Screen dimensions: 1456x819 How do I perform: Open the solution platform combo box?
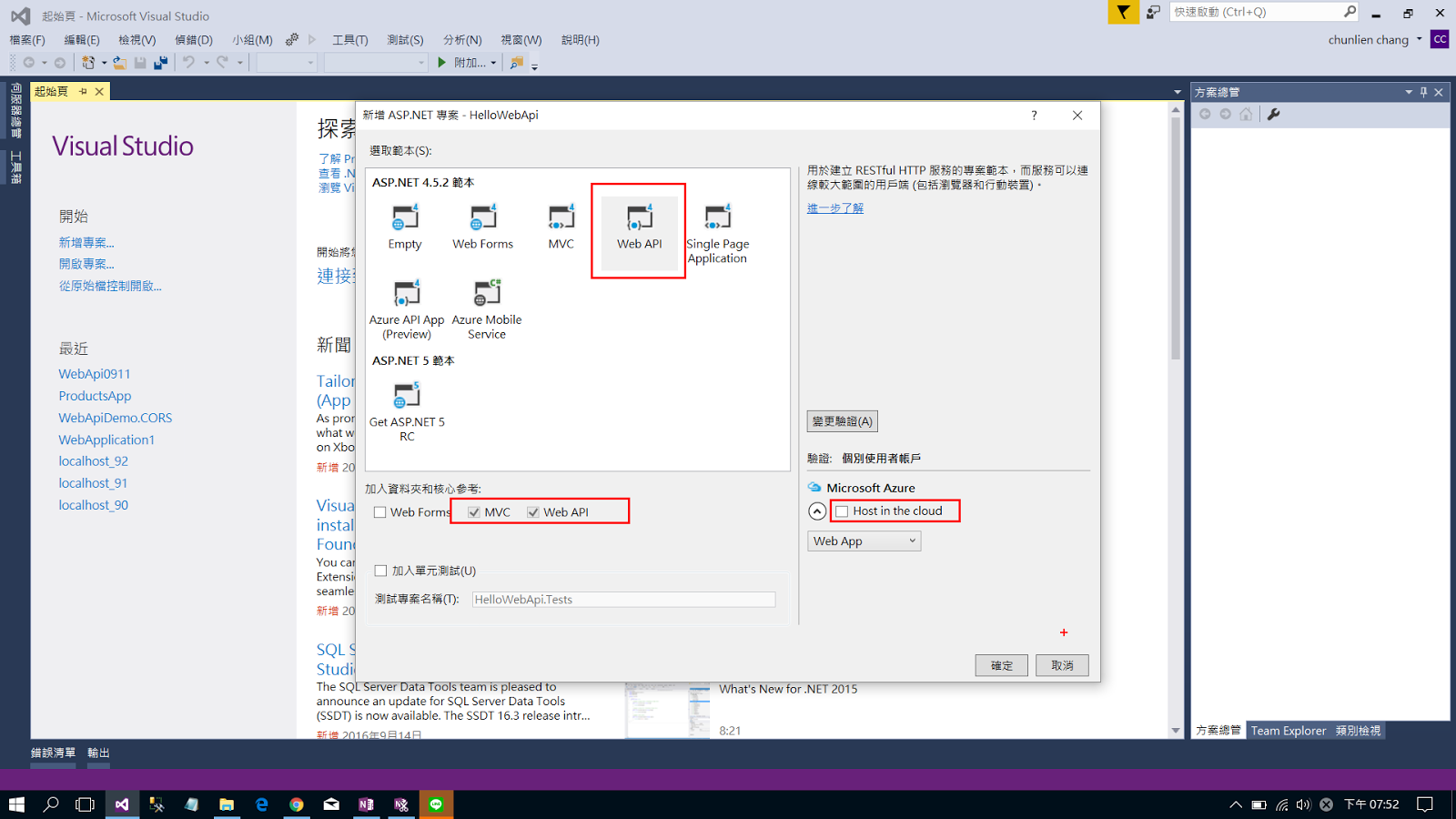pos(376,62)
